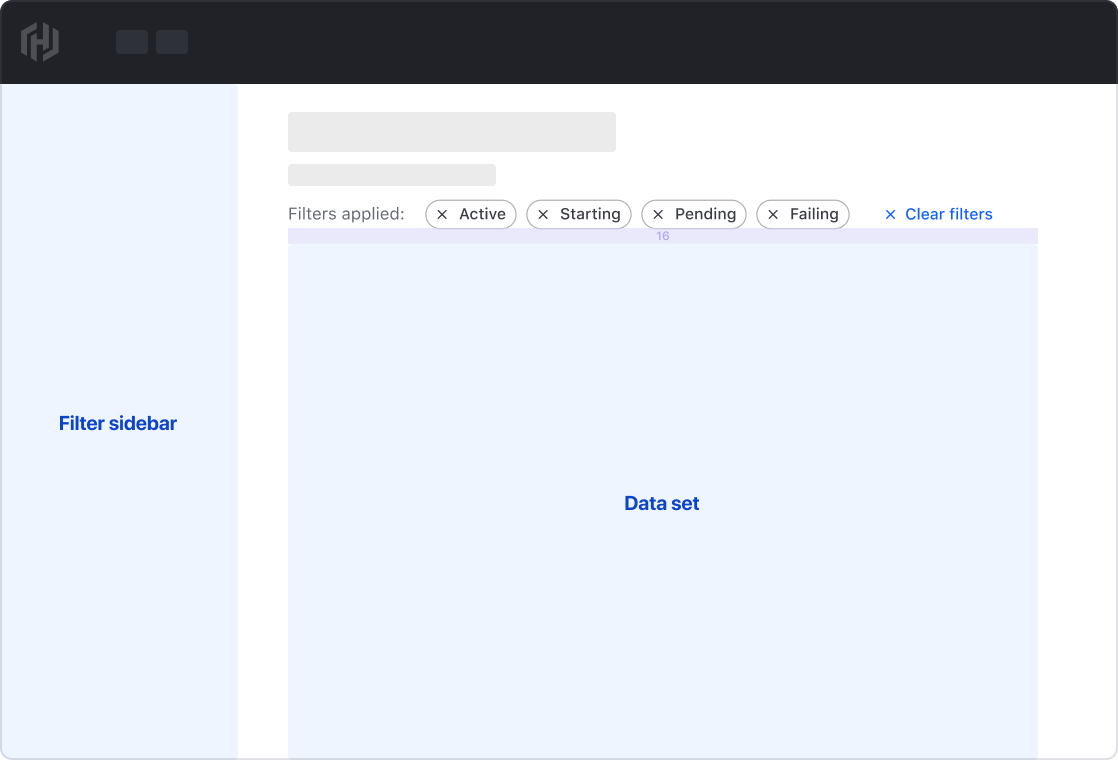The width and height of the screenshot is (1118, 760).
Task: Click the smaller gray subtitle placeholder
Action: [392, 174]
